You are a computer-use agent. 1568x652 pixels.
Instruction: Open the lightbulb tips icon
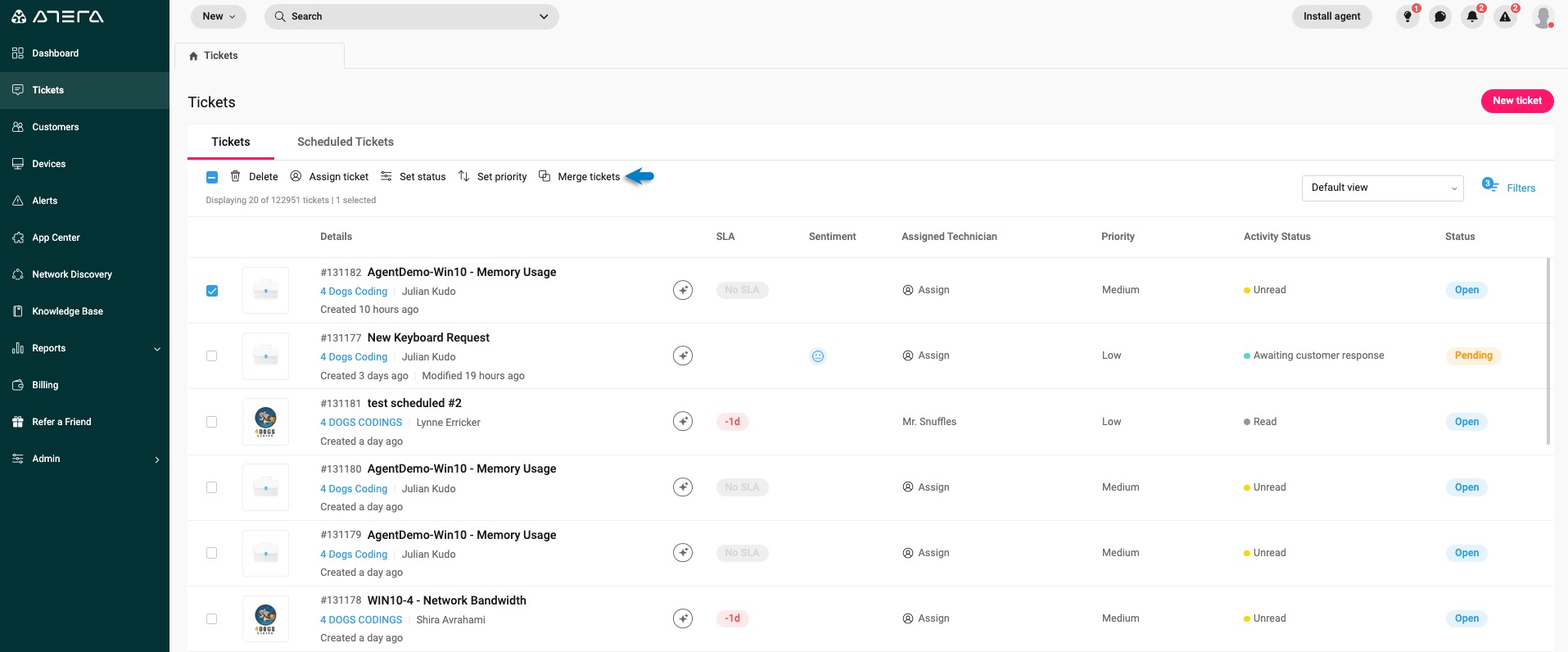1408,16
